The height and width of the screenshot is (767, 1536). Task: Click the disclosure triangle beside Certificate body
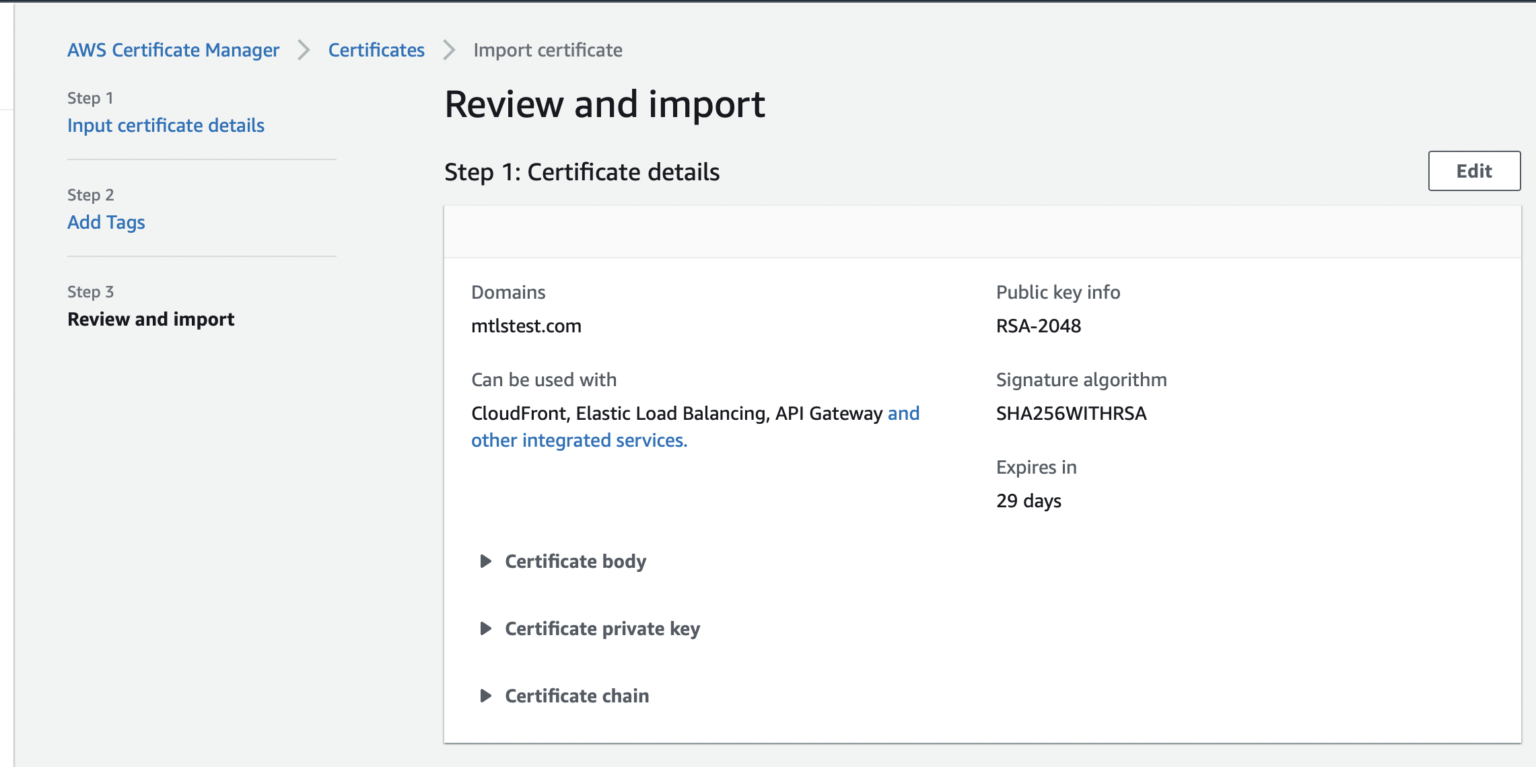(485, 561)
